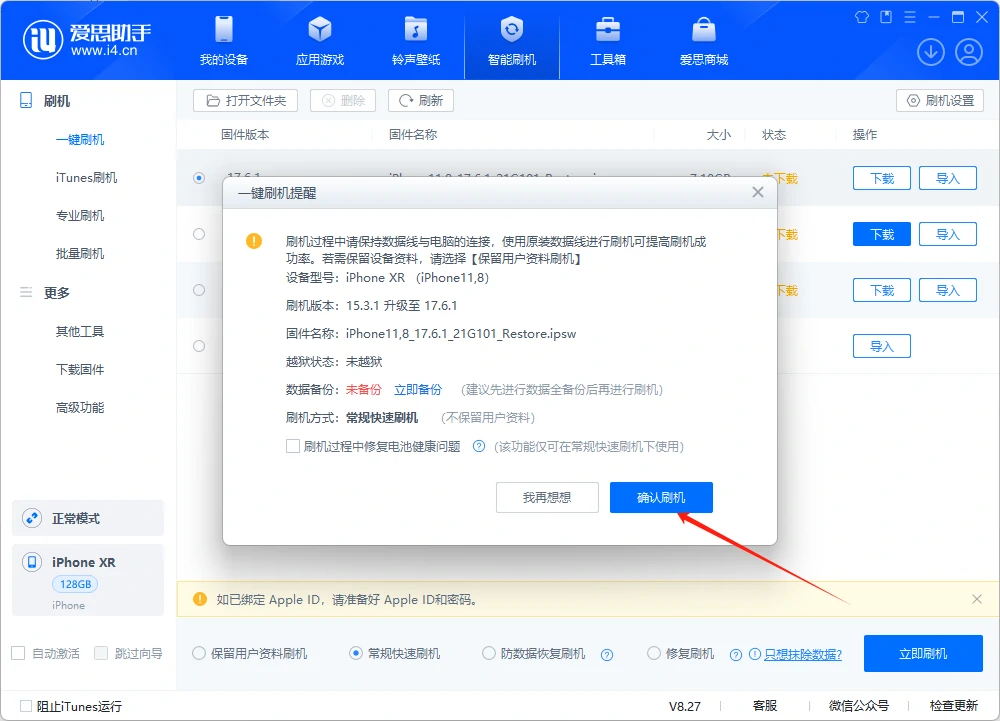Click the help icon beside 防数据恢复刷机

tap(607, 655)
